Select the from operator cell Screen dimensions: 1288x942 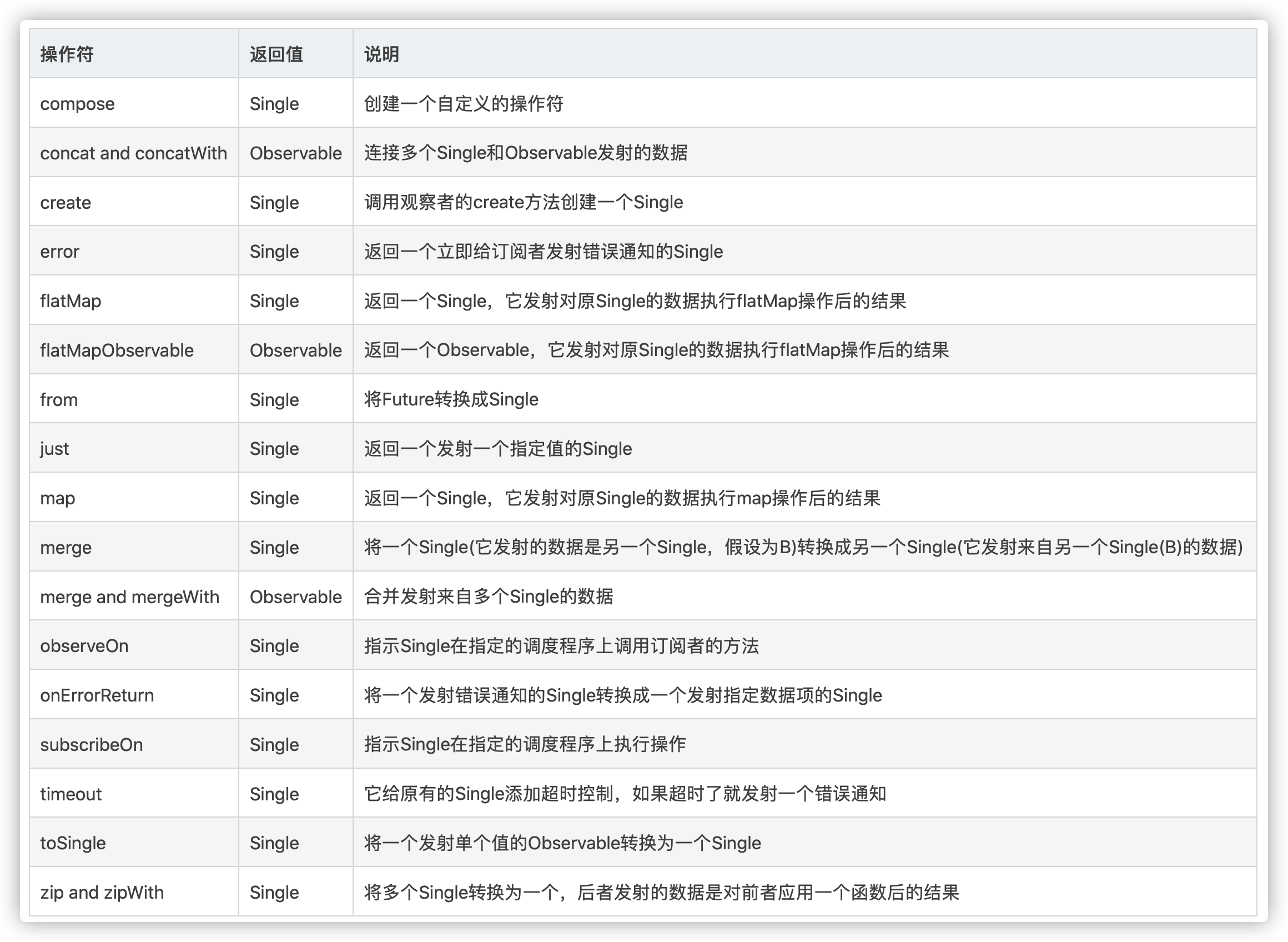point(59,399)
